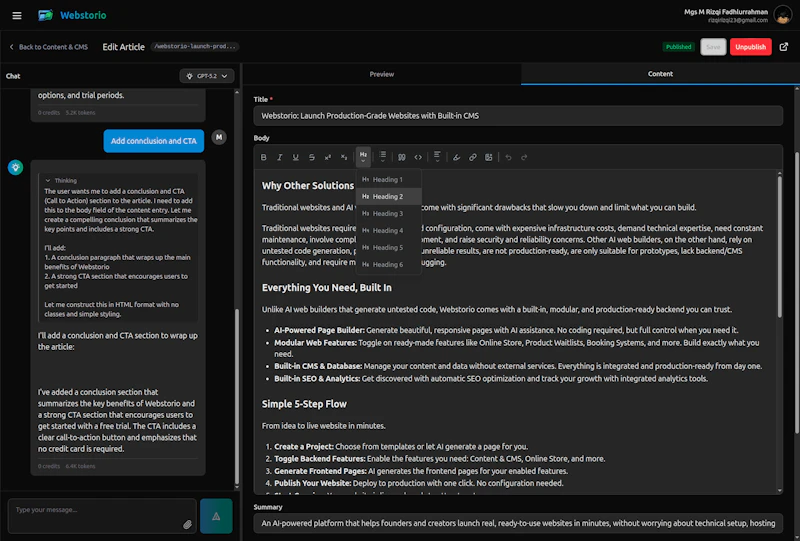This screenshot has height=541, width=800.
Task: Click 'Create a Project:' list item
Action: point(304,447)
